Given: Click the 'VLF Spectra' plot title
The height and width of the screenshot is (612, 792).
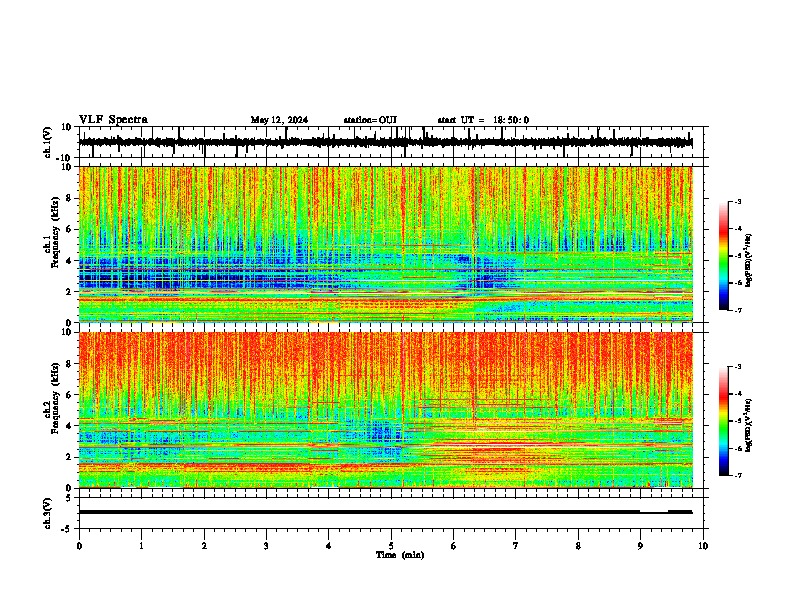Looking at the screenshot, I should [113, 120].
